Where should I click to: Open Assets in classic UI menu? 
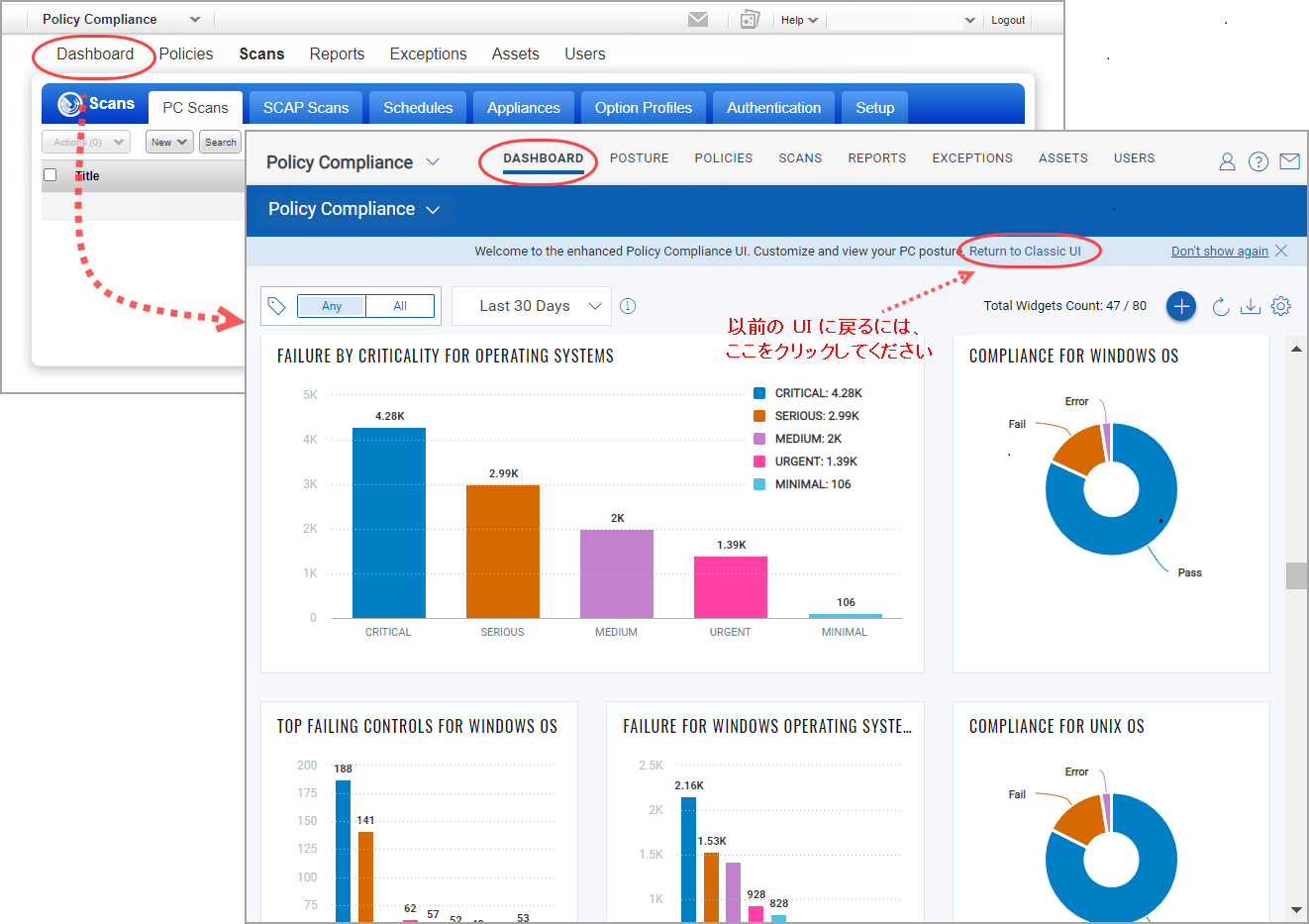(516, 54)
